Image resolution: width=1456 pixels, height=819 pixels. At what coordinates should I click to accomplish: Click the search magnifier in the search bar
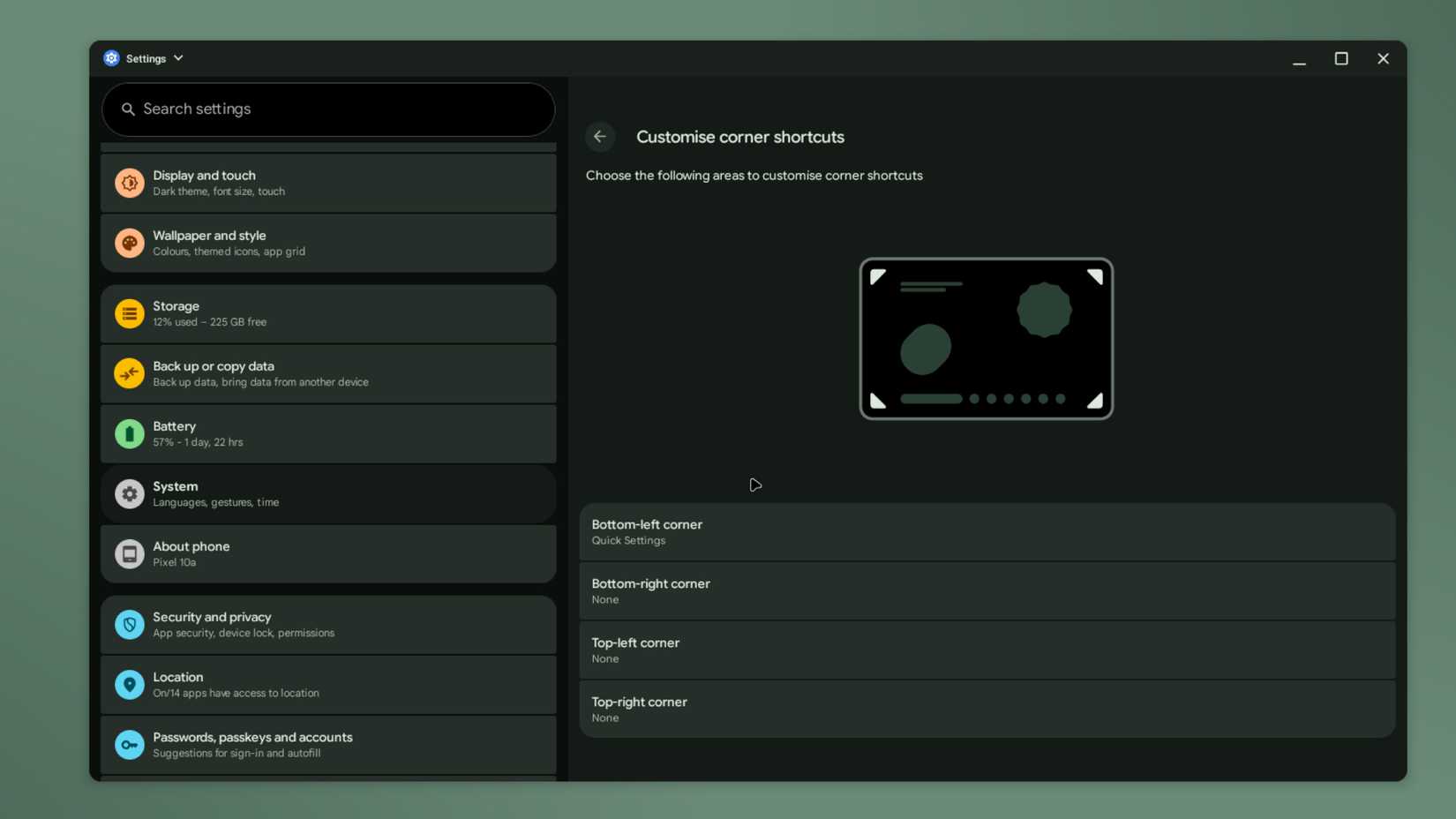coord(129,109)
